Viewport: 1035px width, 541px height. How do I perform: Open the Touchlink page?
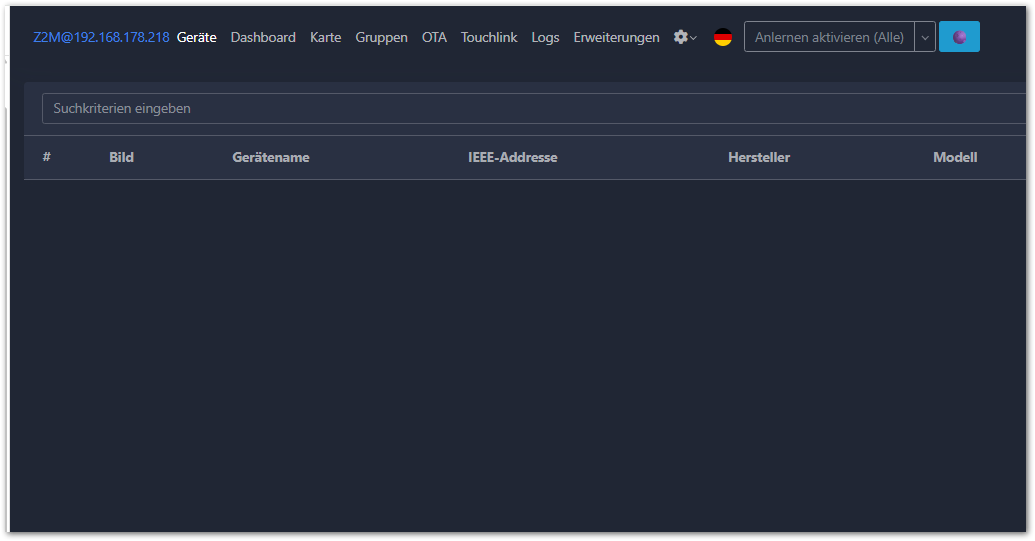489,37
